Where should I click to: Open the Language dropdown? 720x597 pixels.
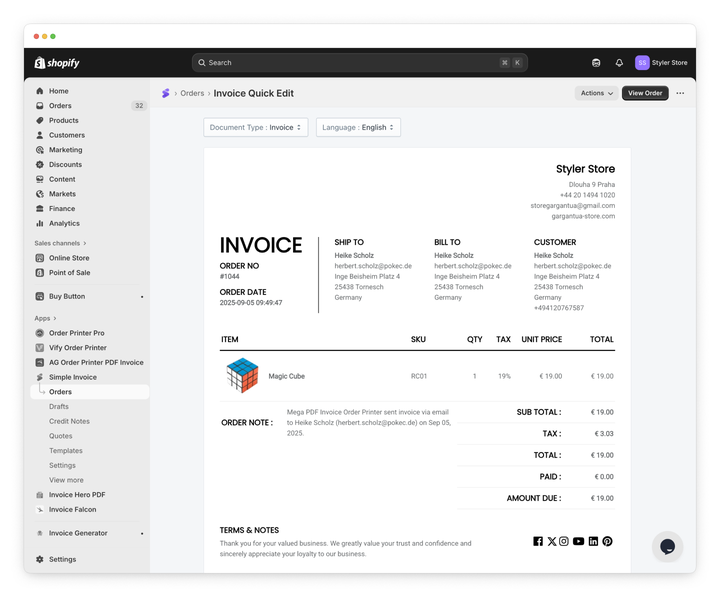[x=358, y=127]
